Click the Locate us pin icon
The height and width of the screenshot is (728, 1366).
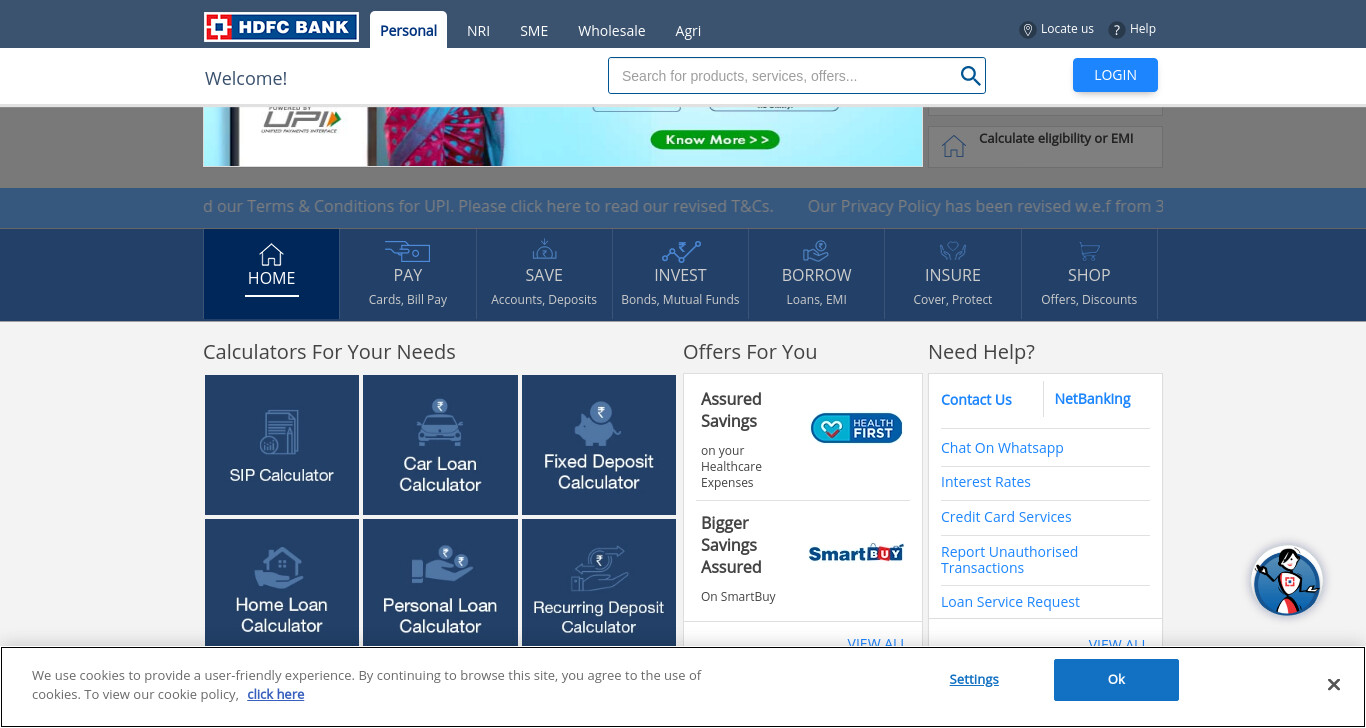pos(1027,30)
